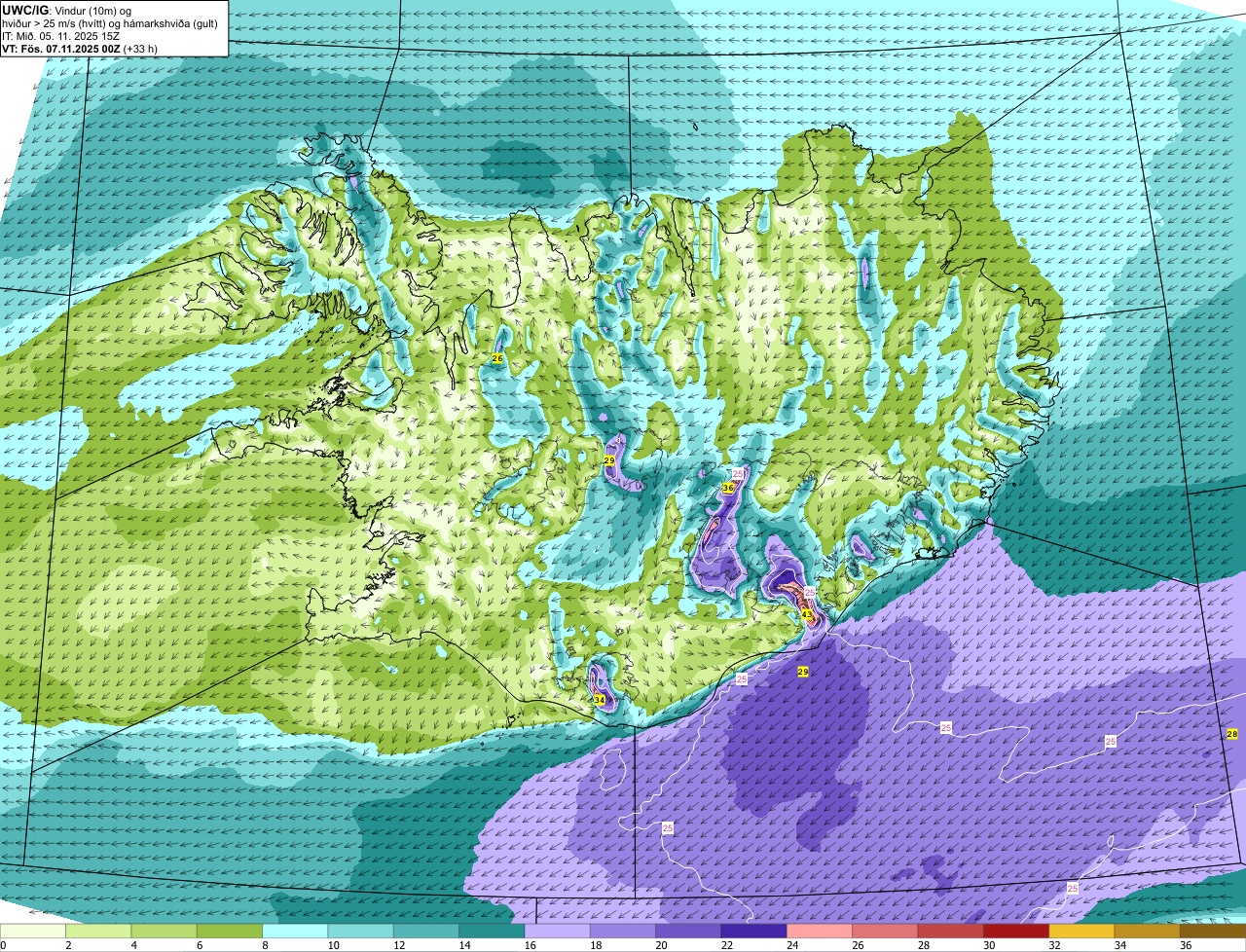Click the legend tick label "10"
Viewport: 1246px width, 952px height.
tap(333, 945)
